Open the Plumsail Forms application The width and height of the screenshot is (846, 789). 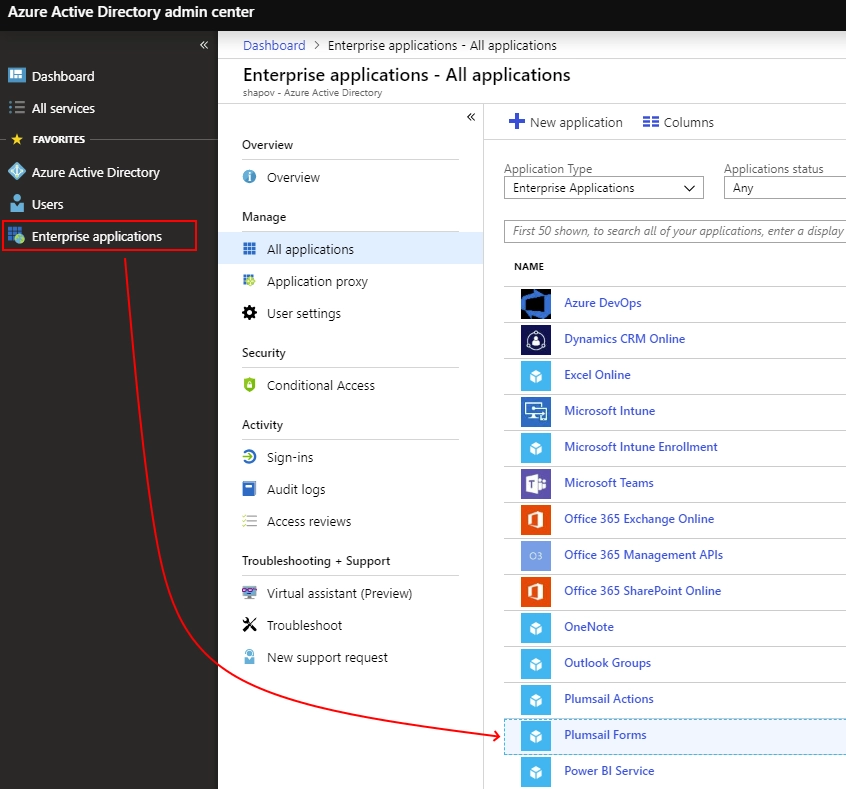(x=605, y=734)
